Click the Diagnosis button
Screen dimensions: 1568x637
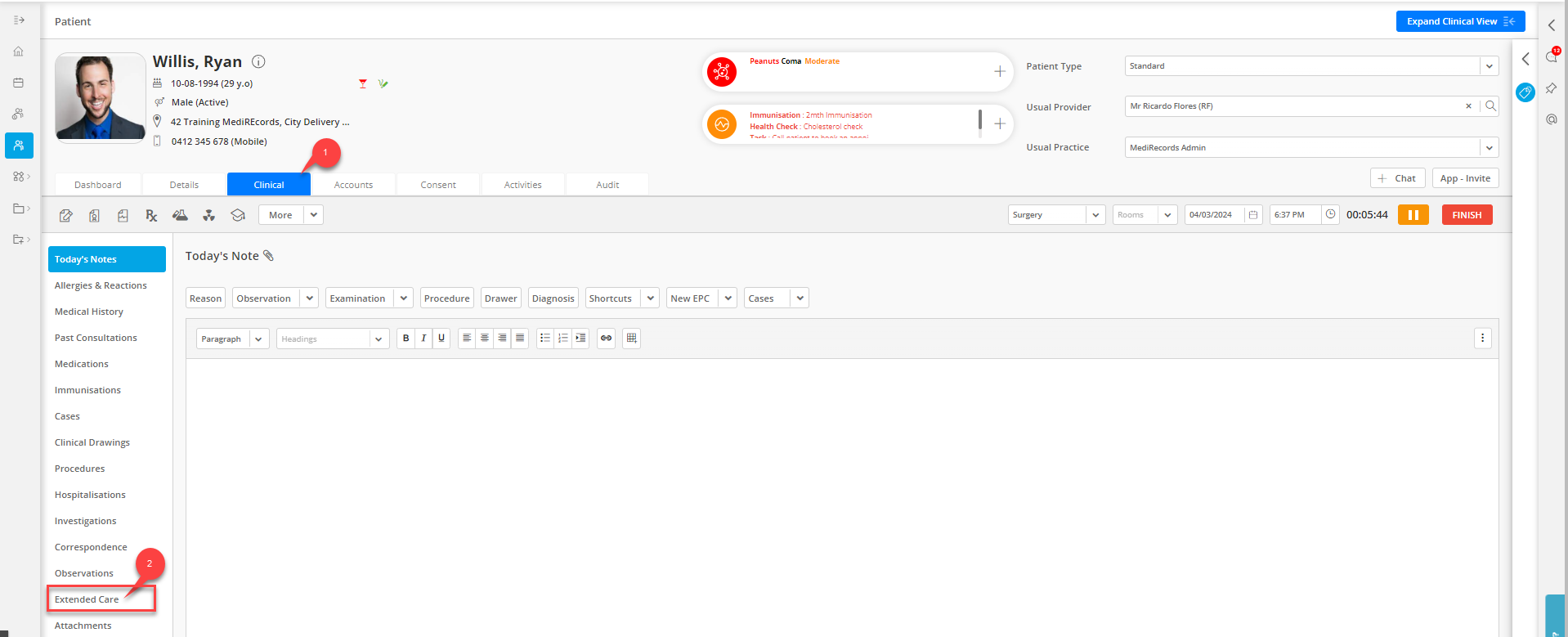click(x=553, y=298)
